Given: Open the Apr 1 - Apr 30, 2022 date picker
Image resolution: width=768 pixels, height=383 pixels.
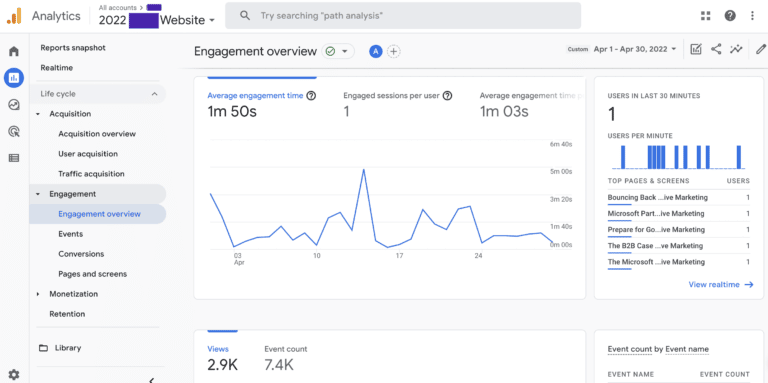Looking at the screenshot, I should click(635, 49).
